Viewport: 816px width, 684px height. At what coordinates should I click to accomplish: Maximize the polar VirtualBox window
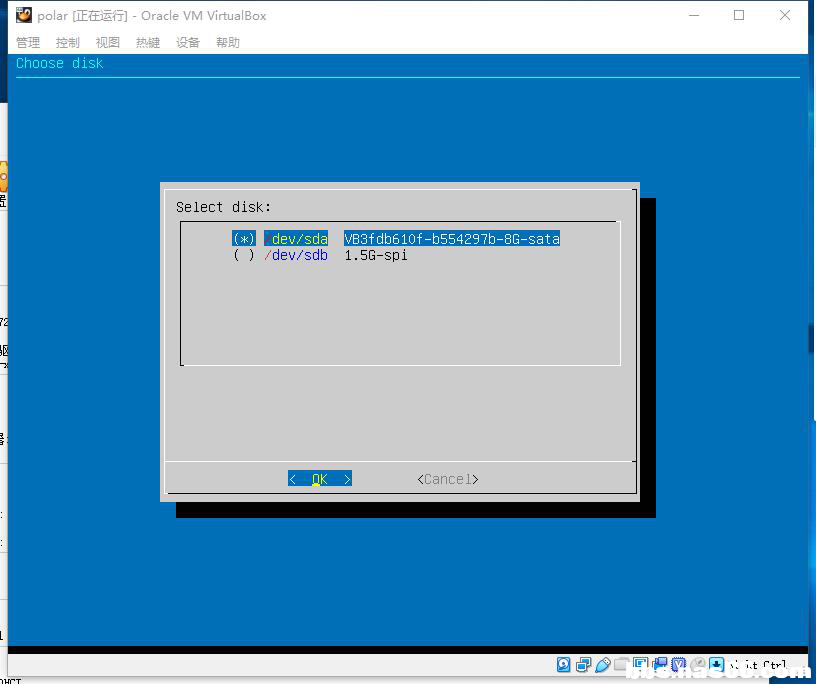(x=739, y=15)
